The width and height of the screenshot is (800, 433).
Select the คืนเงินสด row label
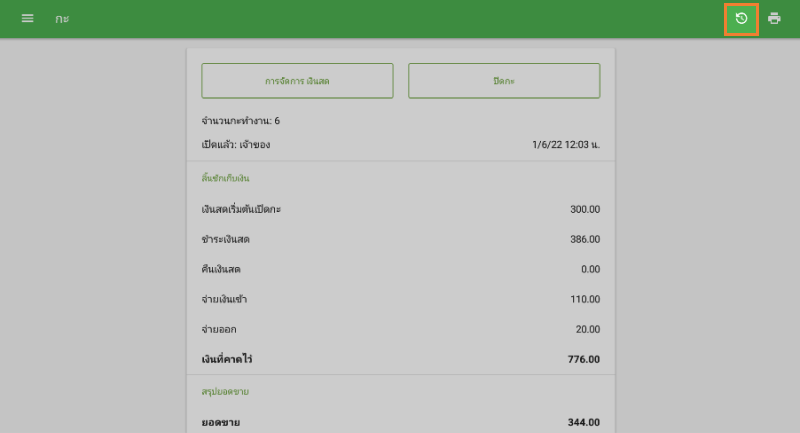[221, 269]
